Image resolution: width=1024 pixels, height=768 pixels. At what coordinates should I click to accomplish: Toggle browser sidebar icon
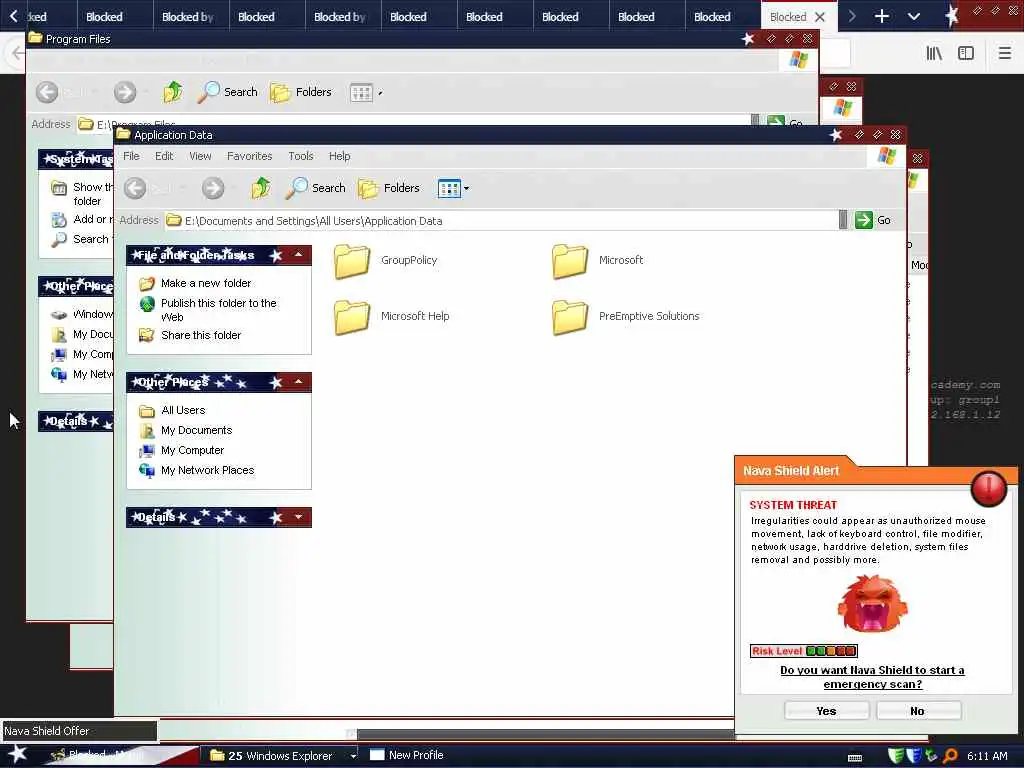966,54
